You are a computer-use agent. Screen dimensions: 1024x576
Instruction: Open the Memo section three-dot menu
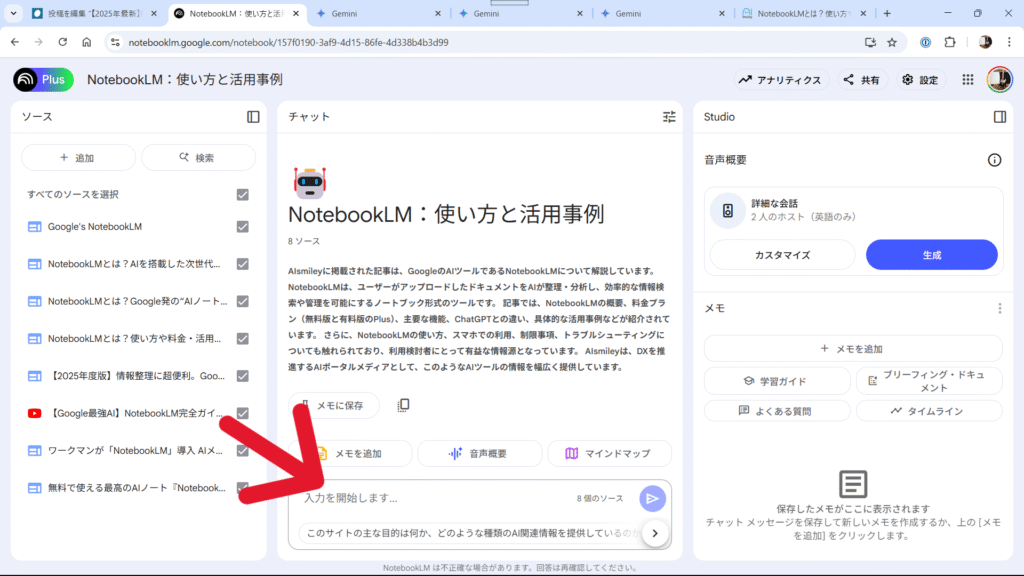(999, 308)
